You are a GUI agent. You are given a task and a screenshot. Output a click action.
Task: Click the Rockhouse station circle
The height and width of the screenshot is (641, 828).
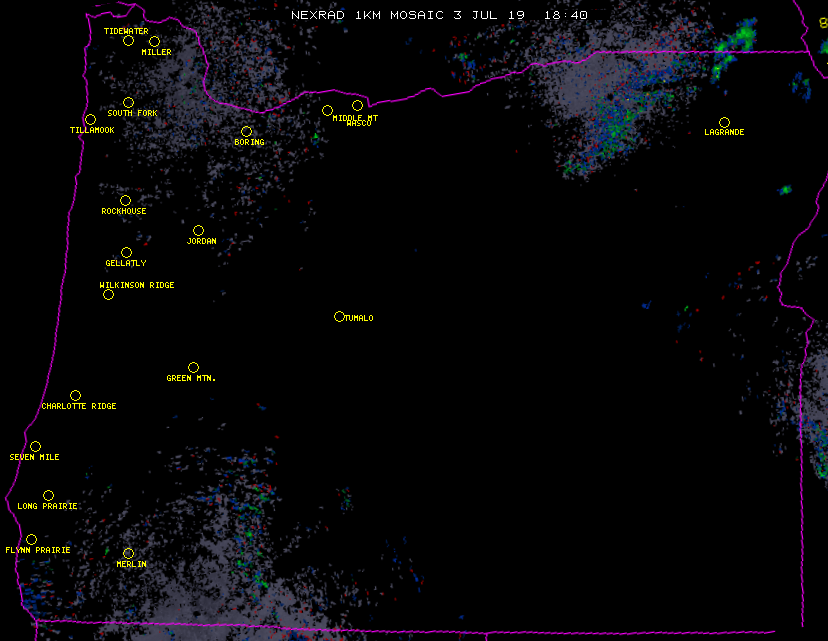click(125, 200)
